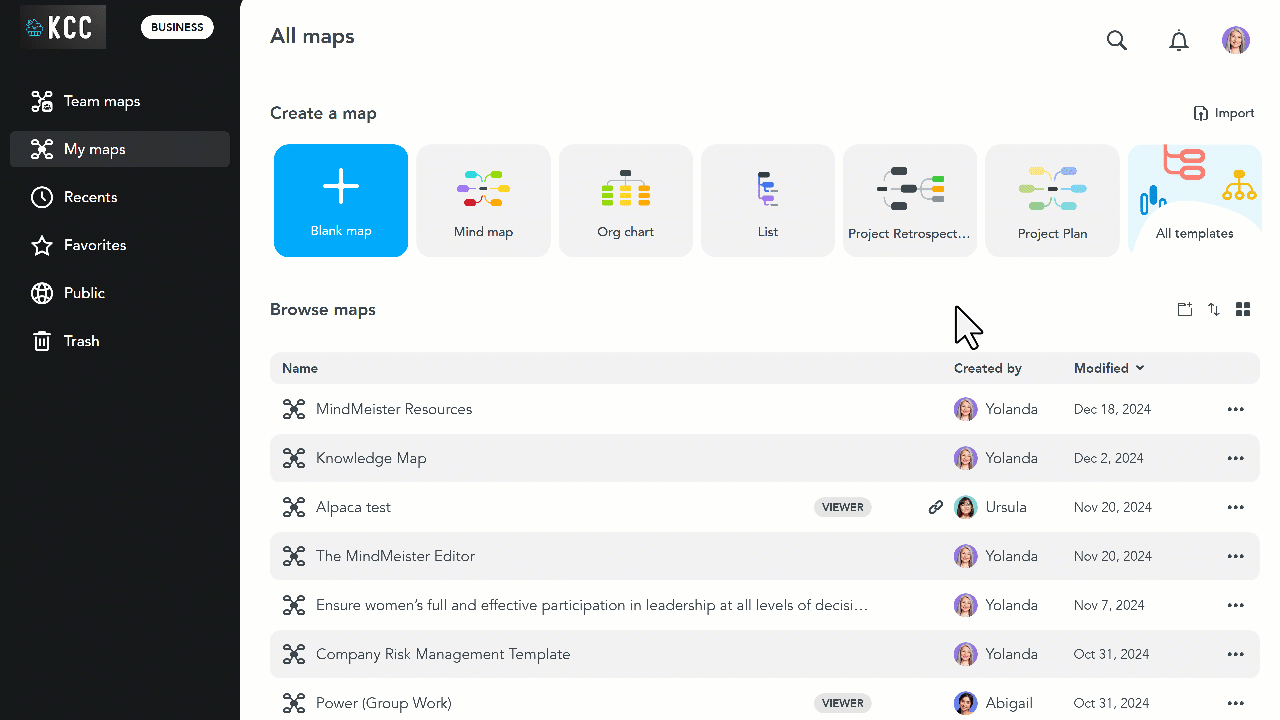Switch to grid view icon
Image resolution: width=1280 pixels, height=720 pixels.
point(1243,310)
